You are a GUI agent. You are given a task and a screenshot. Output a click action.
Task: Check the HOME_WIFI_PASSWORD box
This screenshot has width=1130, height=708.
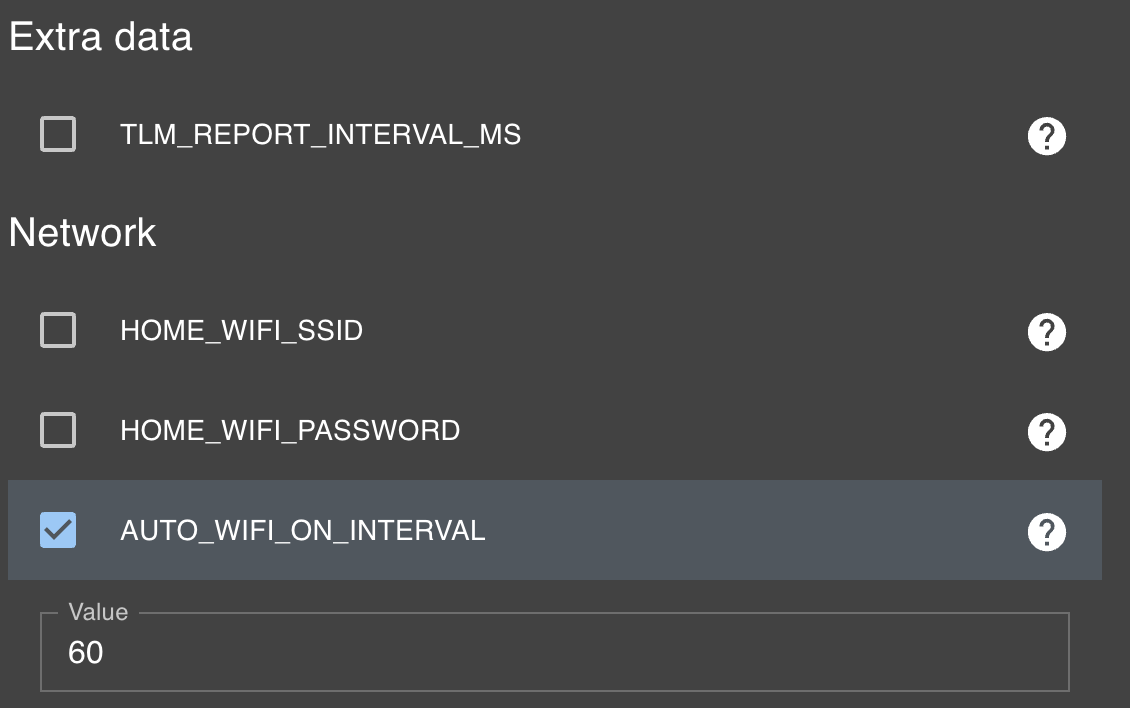(x=58, y=430)
